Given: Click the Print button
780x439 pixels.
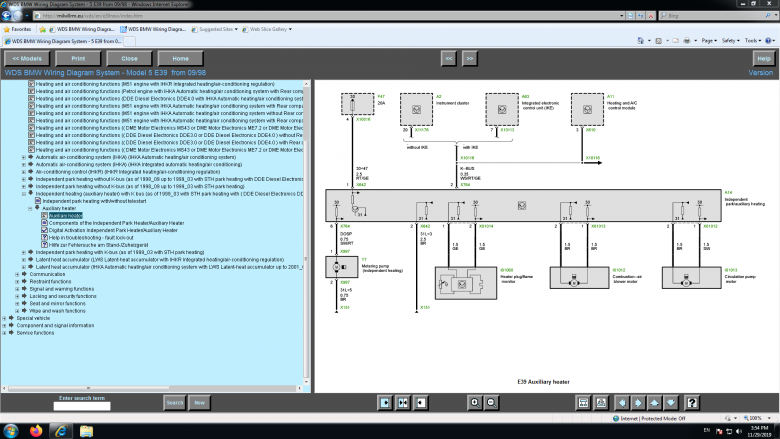Looking at the screenshot, I should 78,58.
